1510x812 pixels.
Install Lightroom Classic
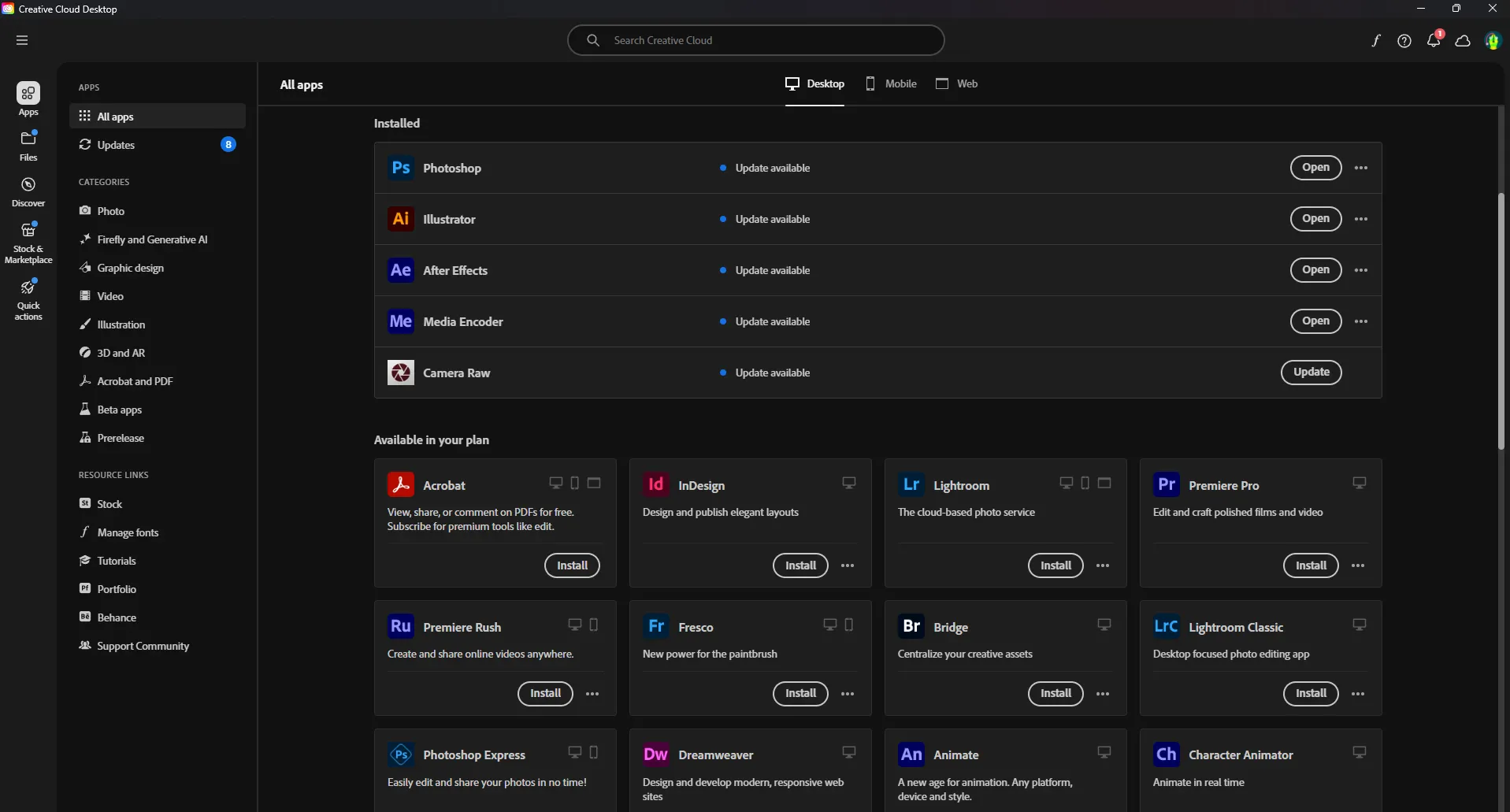[1311, 694]
